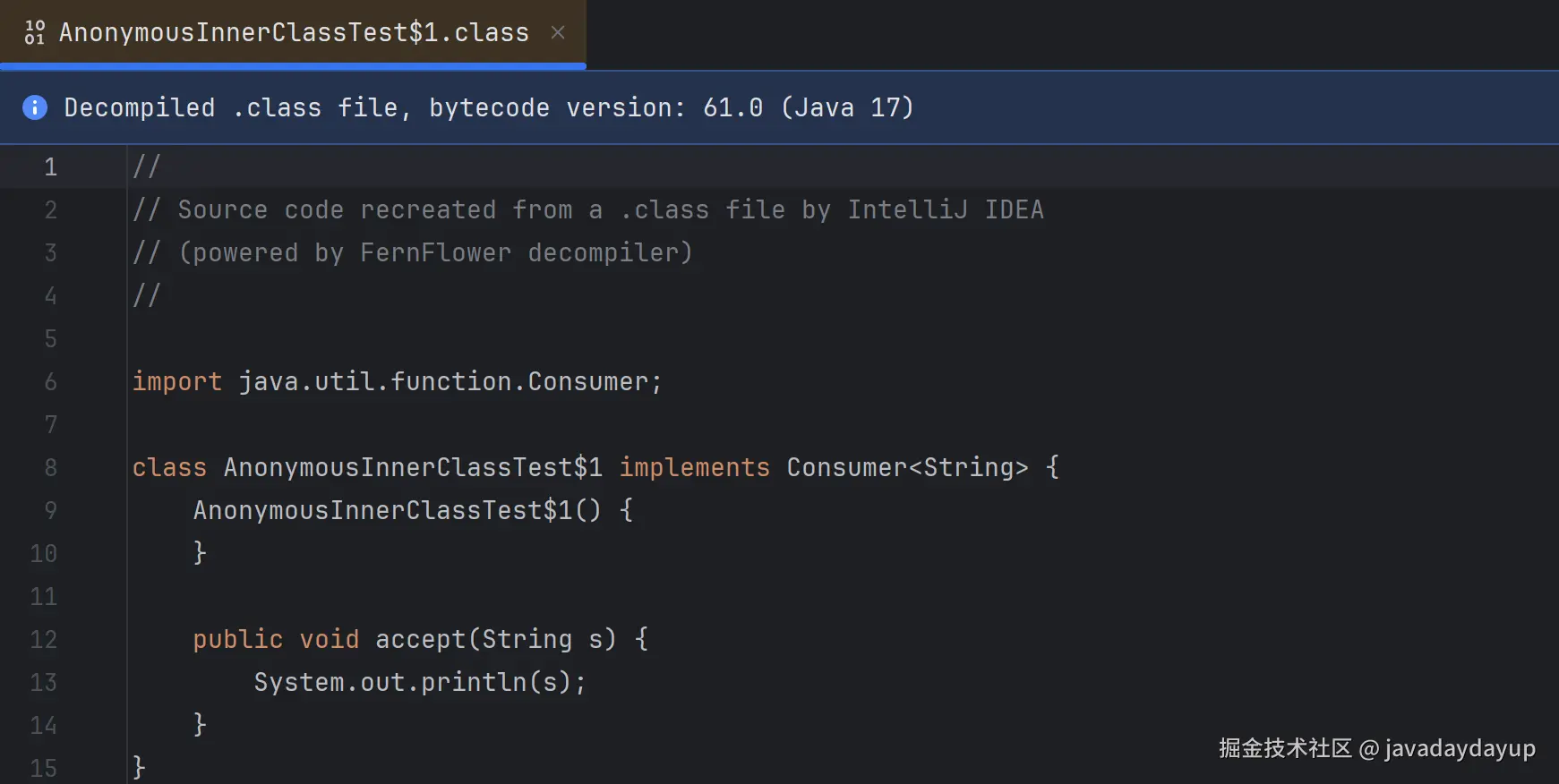Click line number 15 in the gutter
The width and height of the screenshot is (1559, 784).
click(x=43, y=768)
